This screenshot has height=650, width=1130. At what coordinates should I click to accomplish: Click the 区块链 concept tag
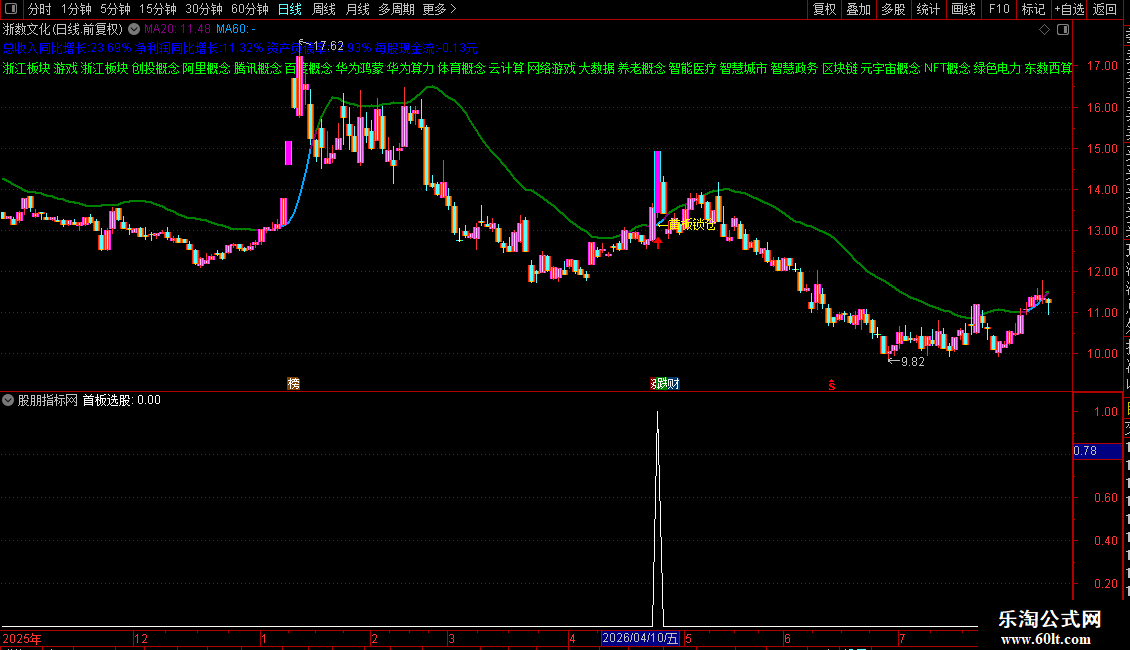click(840, 68)
